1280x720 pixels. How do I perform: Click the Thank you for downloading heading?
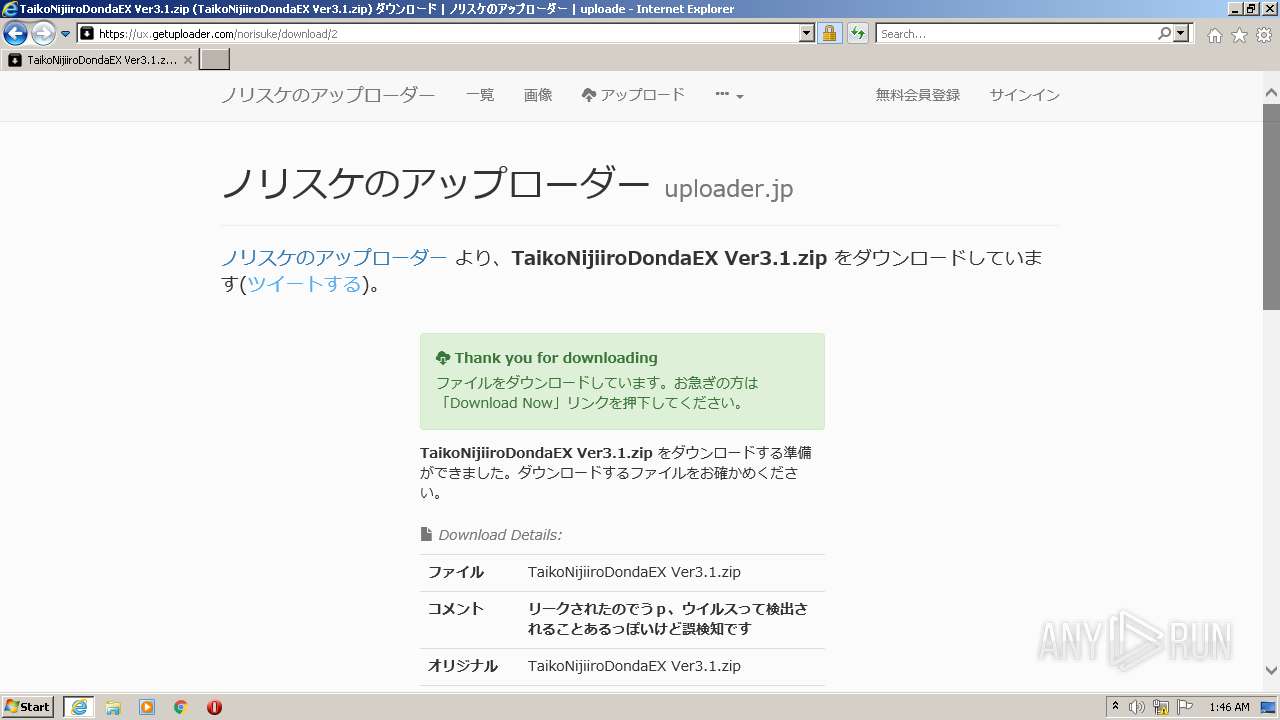[x=556, y=358]
